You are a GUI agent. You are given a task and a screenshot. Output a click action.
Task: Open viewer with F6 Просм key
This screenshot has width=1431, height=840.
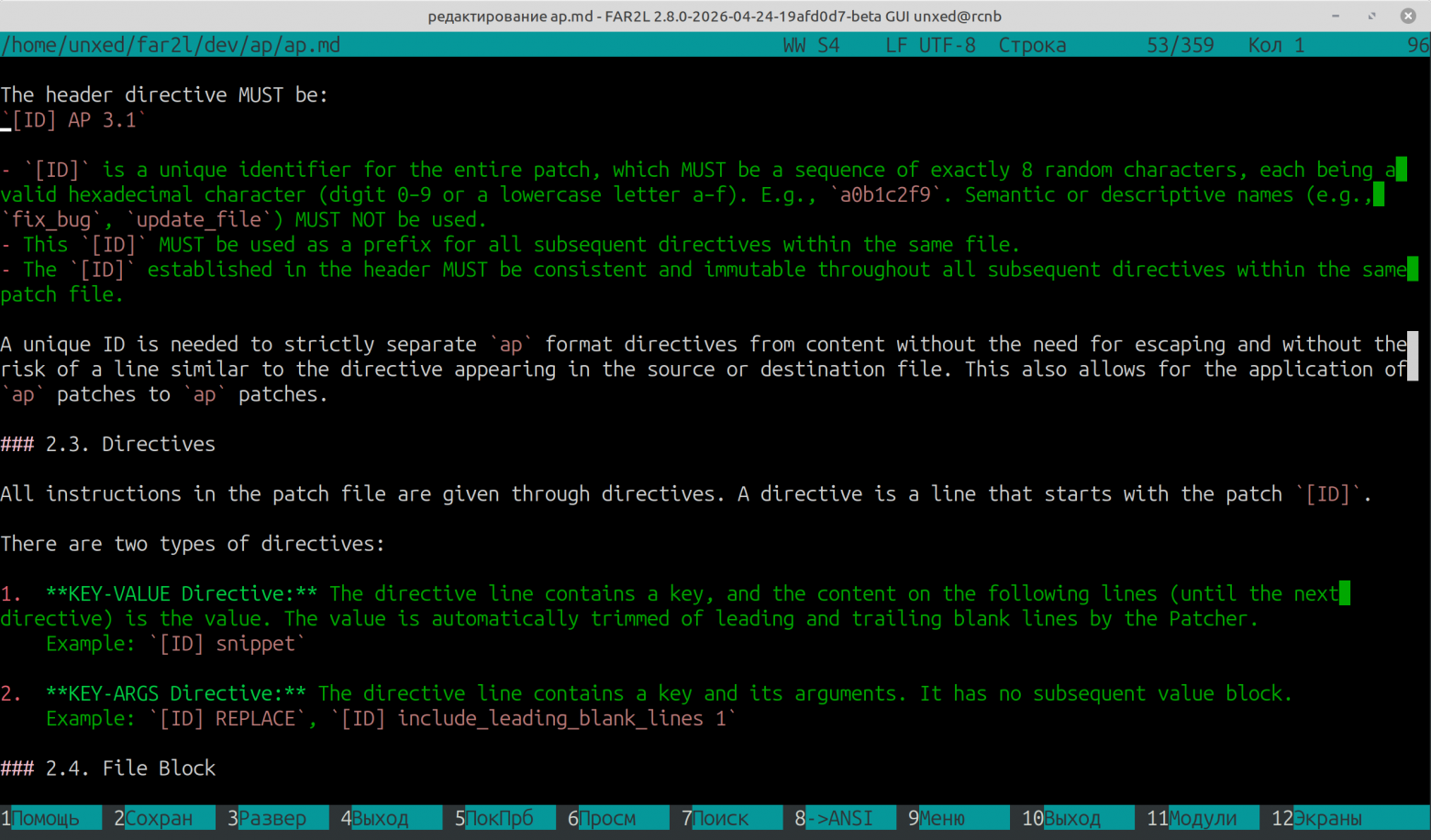click(607, 818)
